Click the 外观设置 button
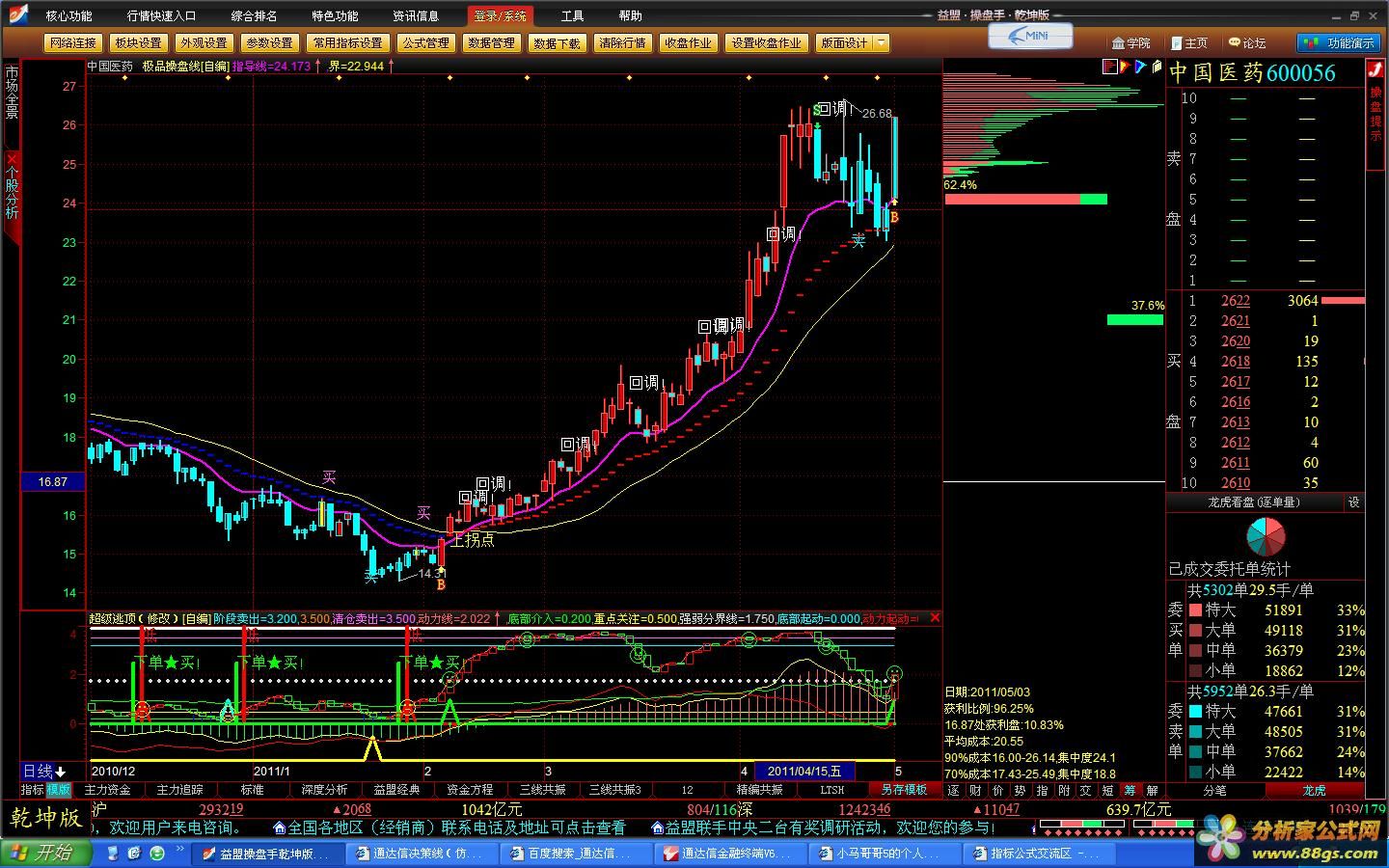This screenshot has width=1389, height=868. (x=204, y=42)
